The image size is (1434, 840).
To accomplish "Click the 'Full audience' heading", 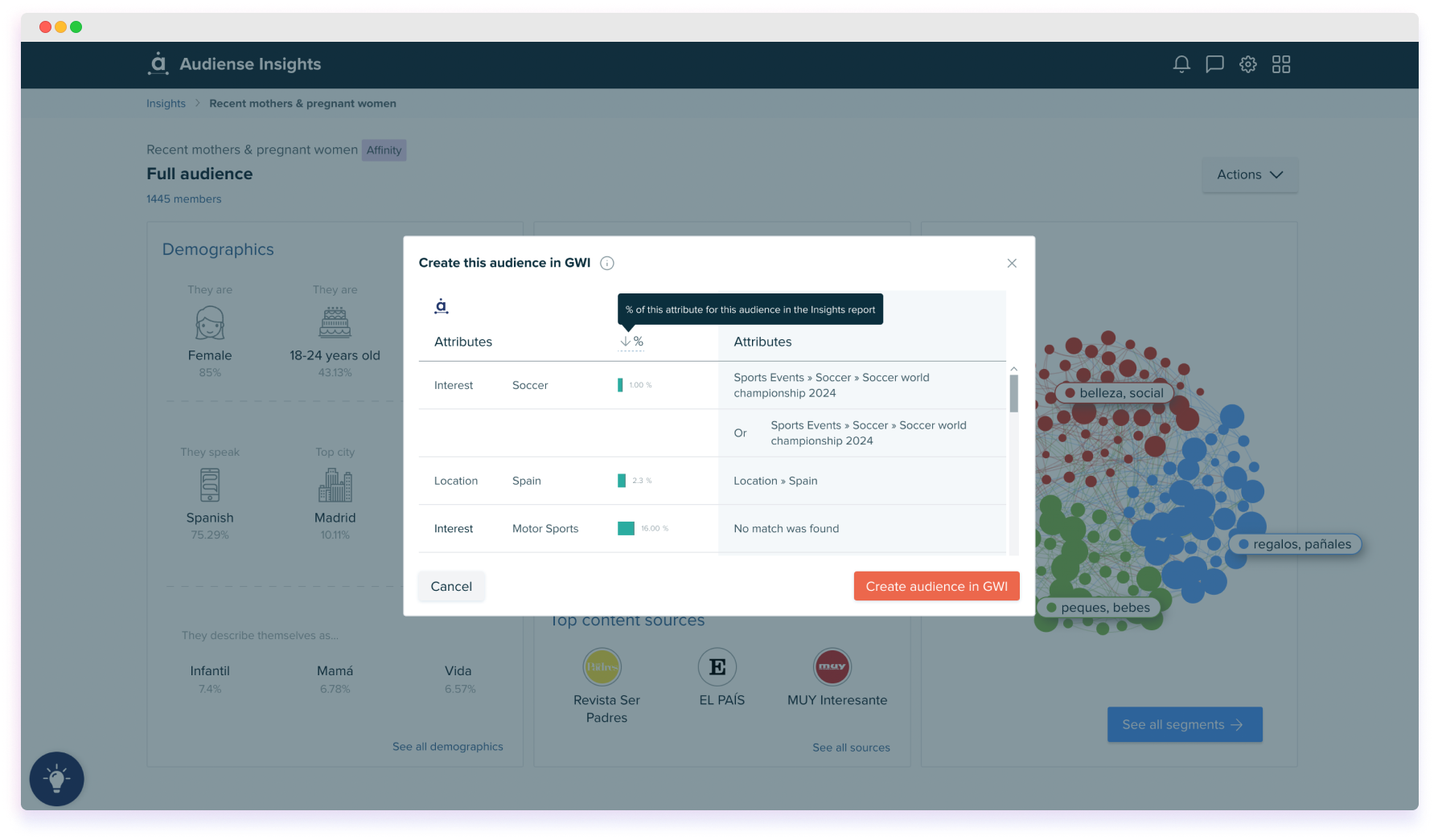I will coord(199,174).
